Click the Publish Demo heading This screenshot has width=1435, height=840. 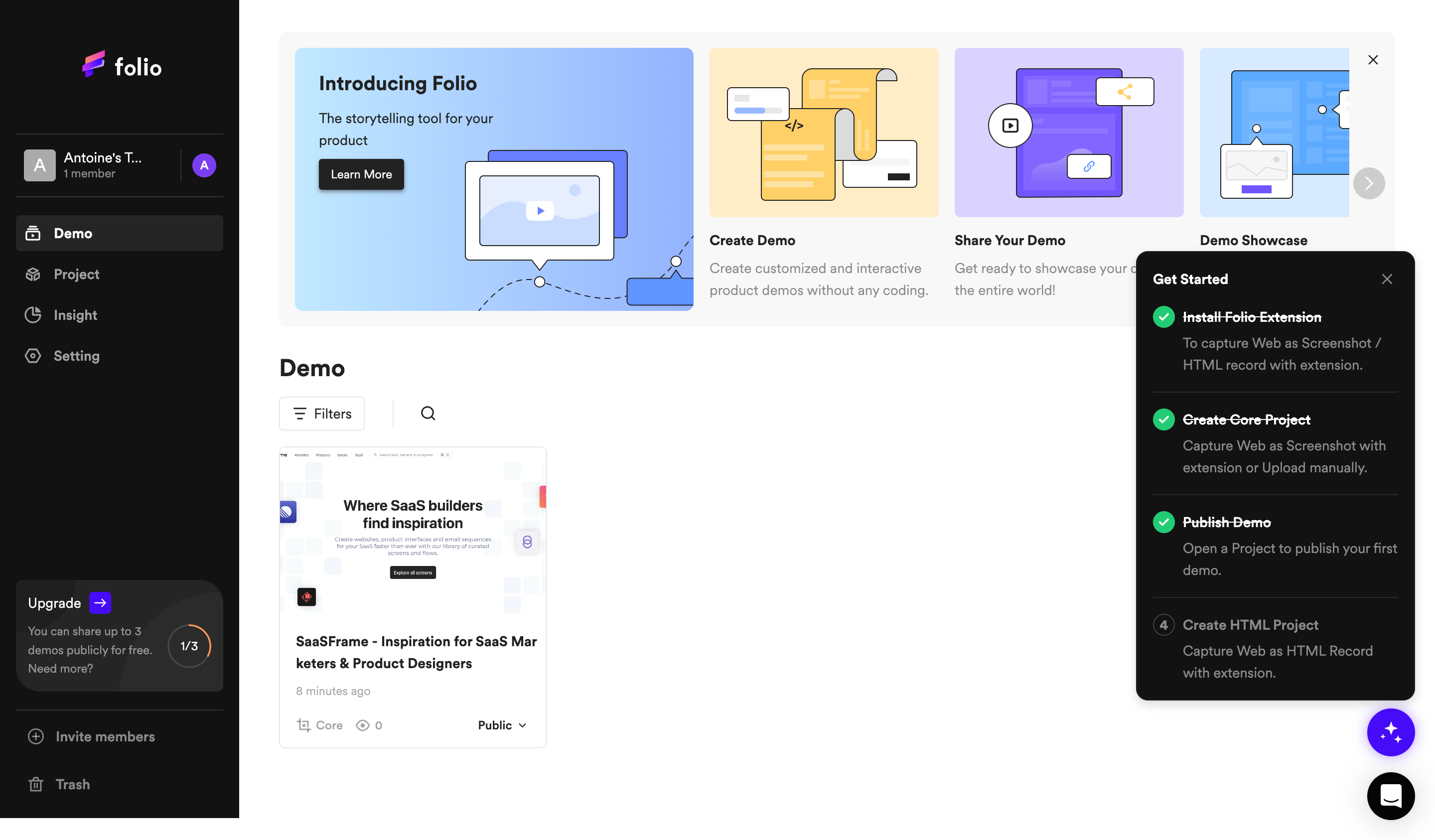[1227, 522]
